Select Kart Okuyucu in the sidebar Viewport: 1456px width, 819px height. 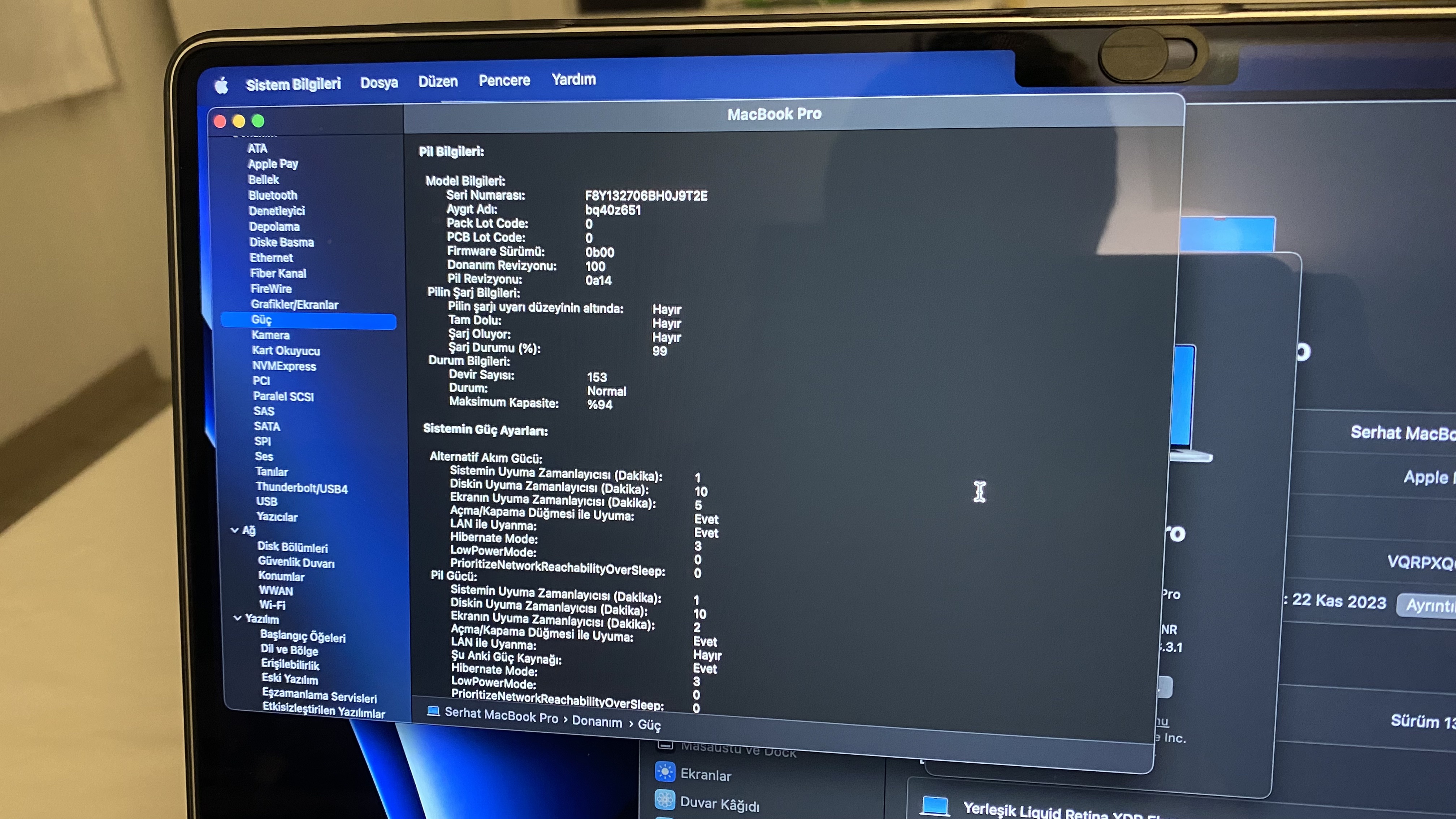286,351
